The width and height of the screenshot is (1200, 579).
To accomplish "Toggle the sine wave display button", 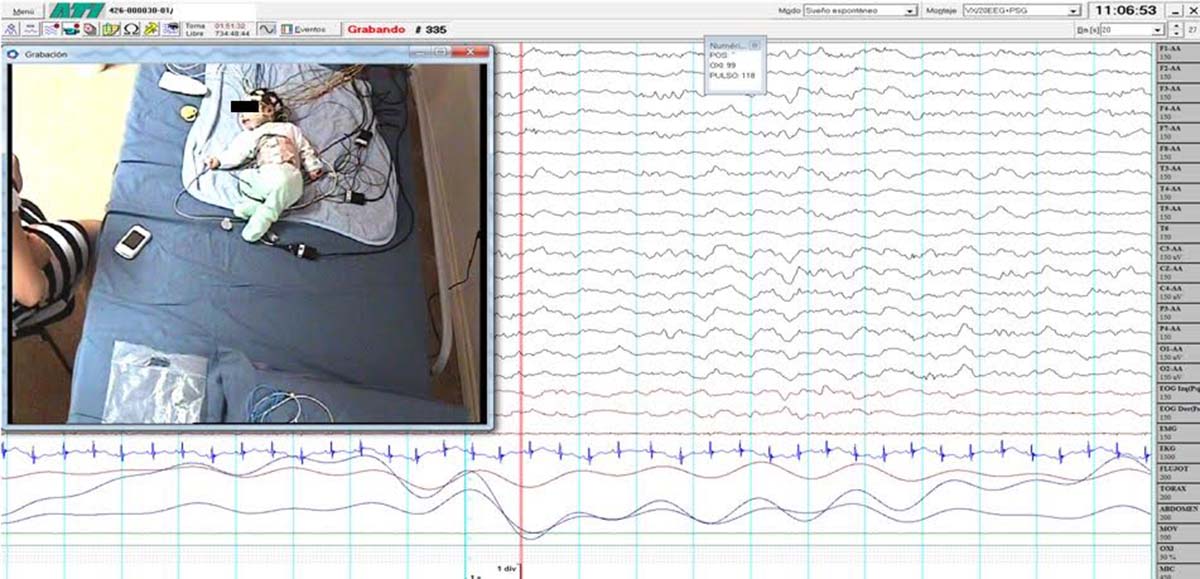I will click(x=267, y=29).
